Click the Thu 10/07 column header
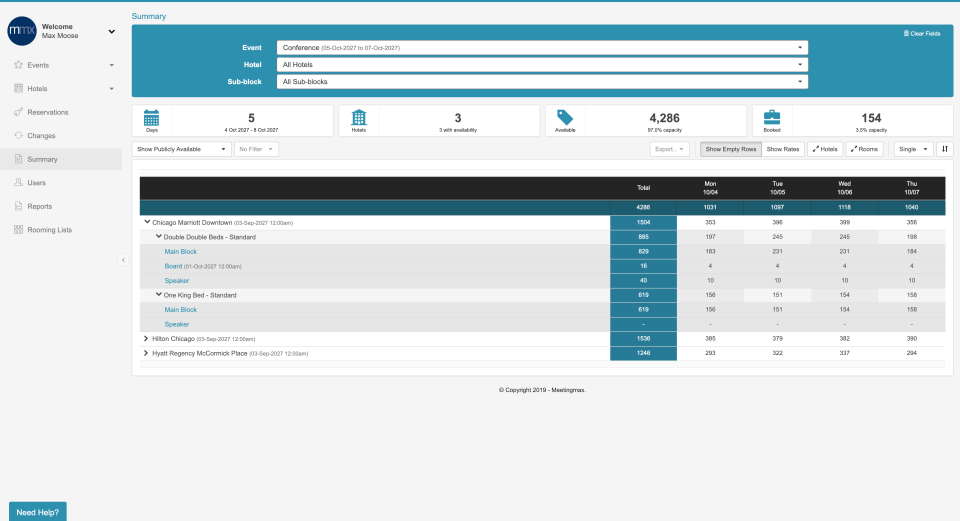Screen dimensions: 960x521 (912, 188)
